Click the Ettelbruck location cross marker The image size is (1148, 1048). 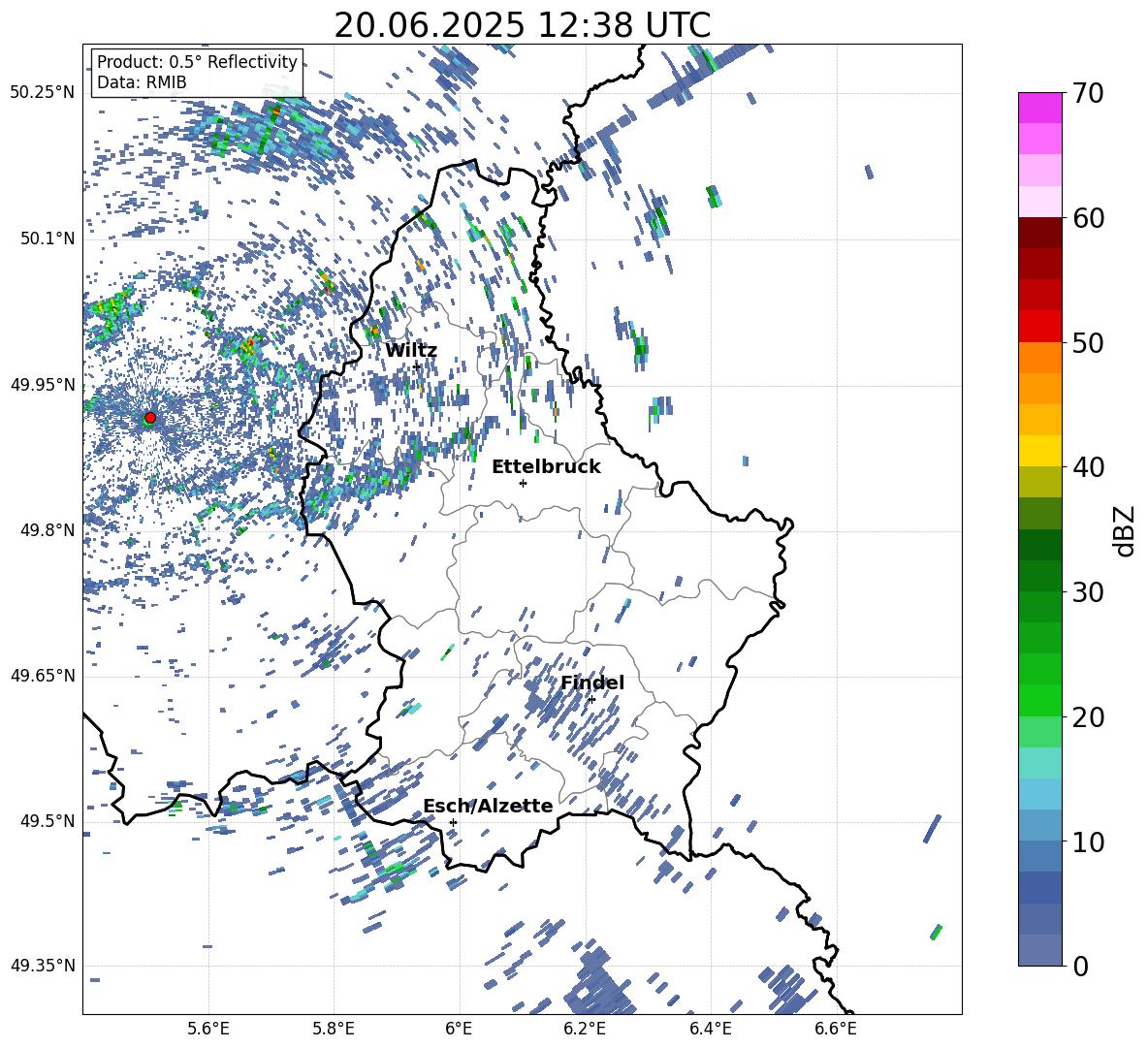[x=523, y=483]
